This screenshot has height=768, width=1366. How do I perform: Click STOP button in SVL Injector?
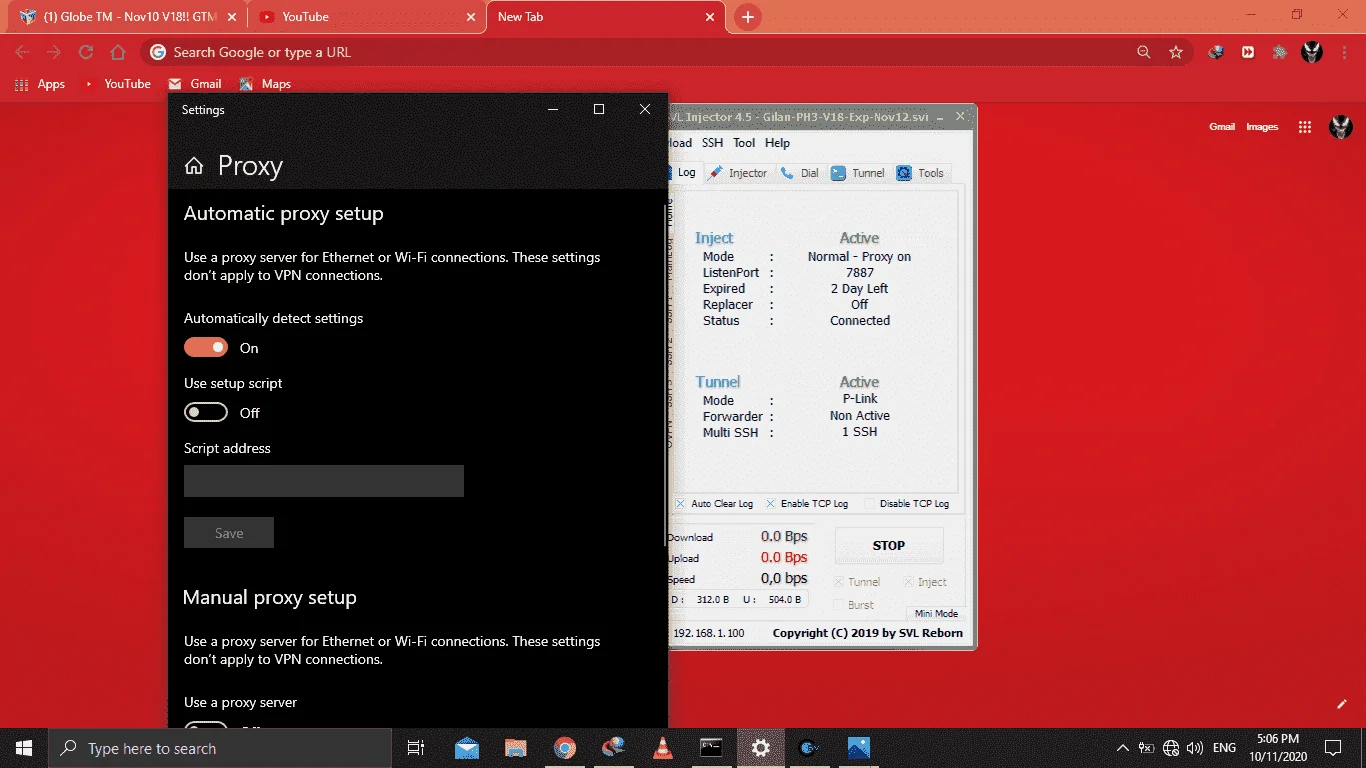[888, 546]
